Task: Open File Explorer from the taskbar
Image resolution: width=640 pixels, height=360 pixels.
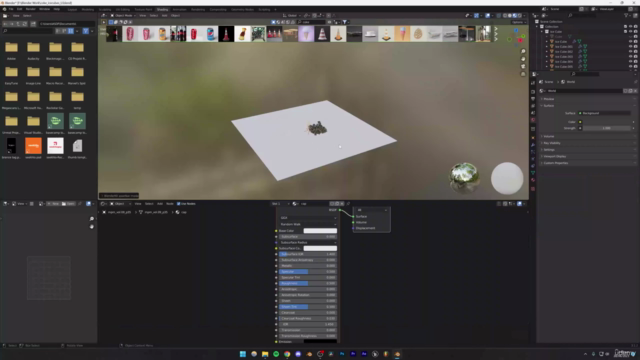Action: pyautogui.click(x=265, y=354)
